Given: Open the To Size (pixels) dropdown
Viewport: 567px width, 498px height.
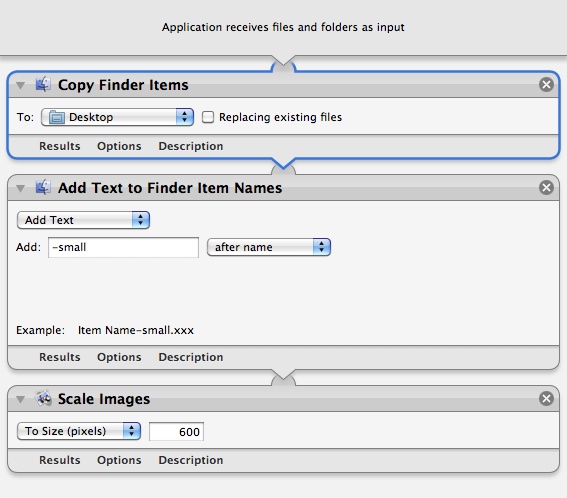Looking at the screenshot, I should coord(79,431).
